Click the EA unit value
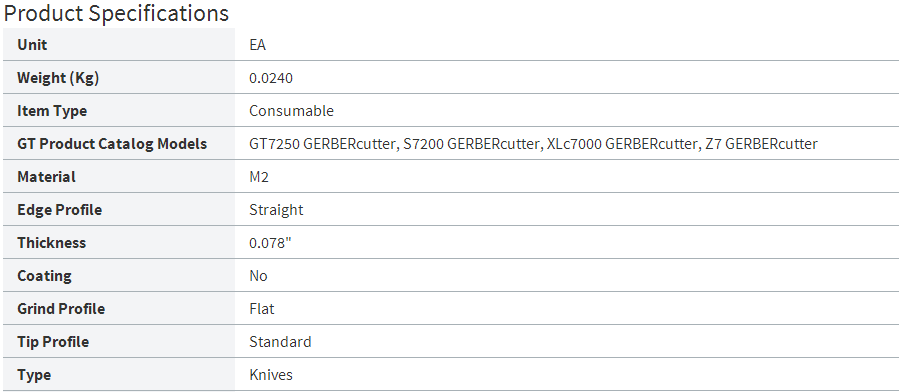The image size is (899, 392). click(x=257, y=45)
